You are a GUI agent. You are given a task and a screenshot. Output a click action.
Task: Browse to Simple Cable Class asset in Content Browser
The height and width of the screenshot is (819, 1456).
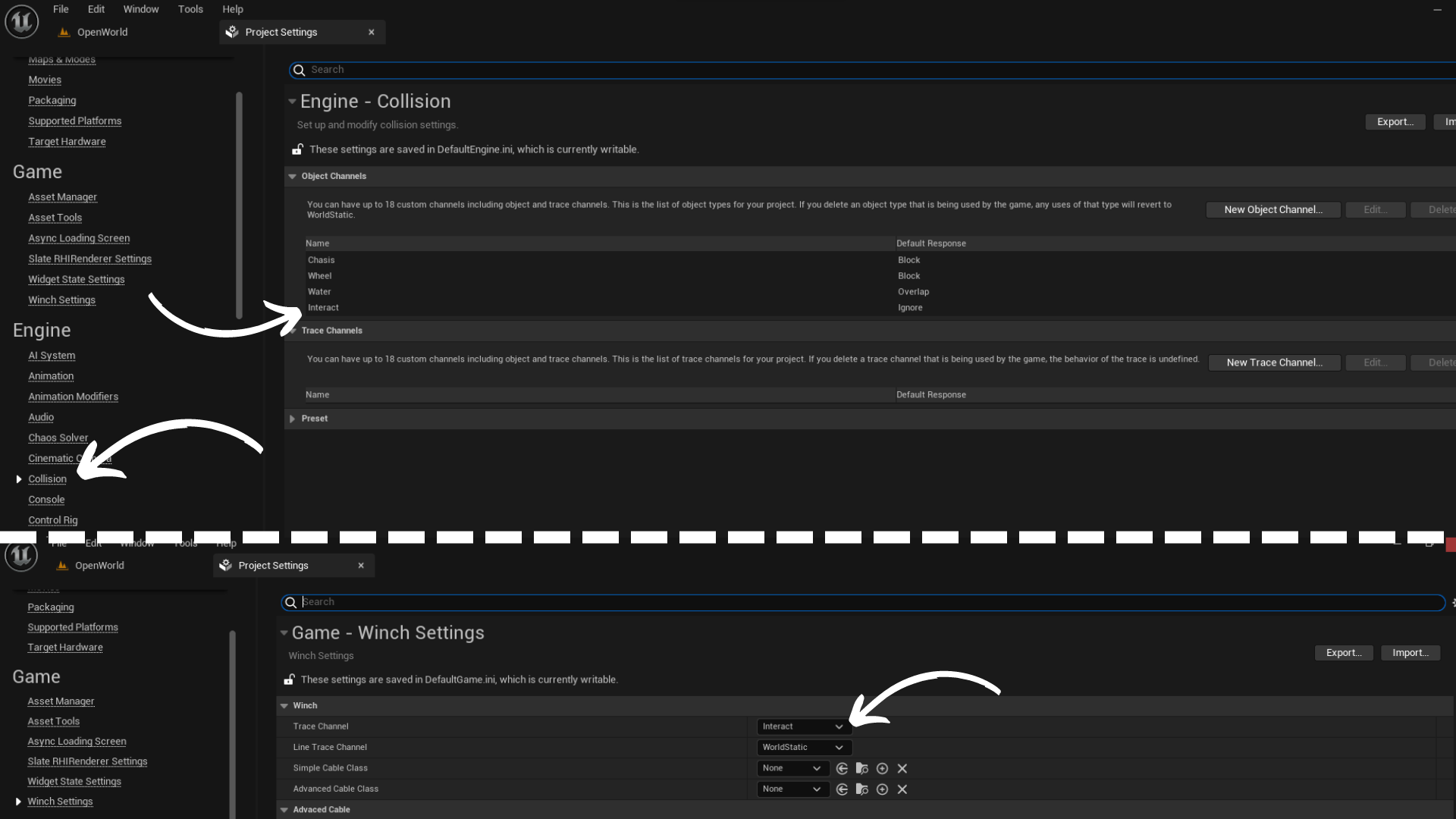pos(861,768)
